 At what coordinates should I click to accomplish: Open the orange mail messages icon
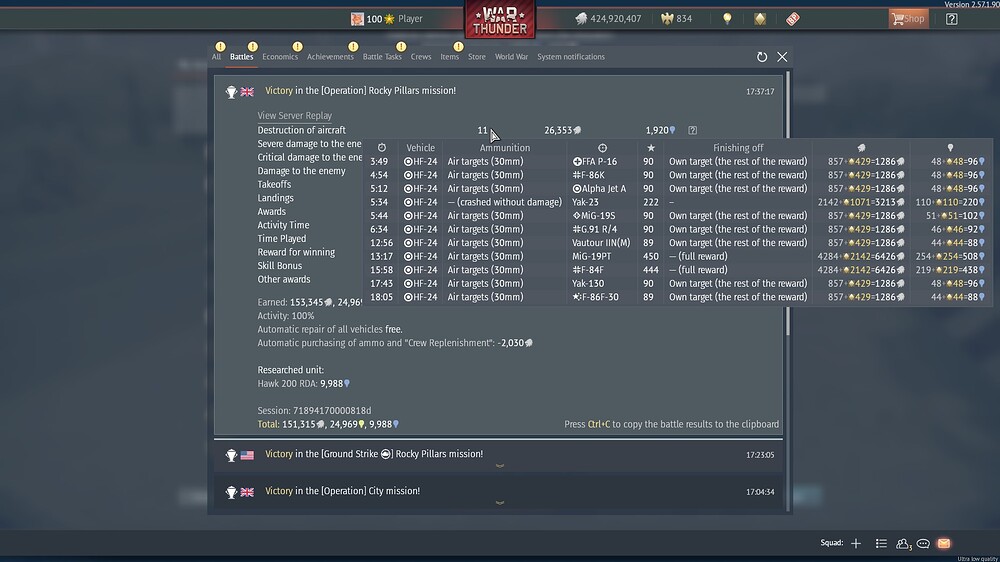tap(944, 544)
